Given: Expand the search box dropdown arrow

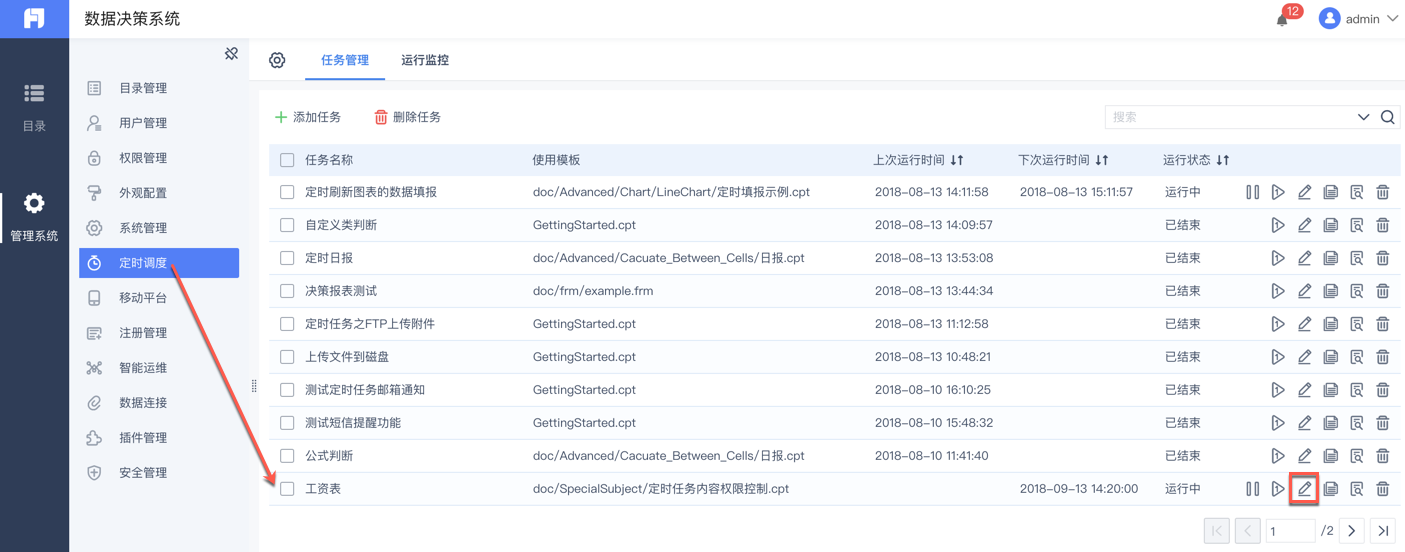Looking at the screenshot, I should point(1363,117).
